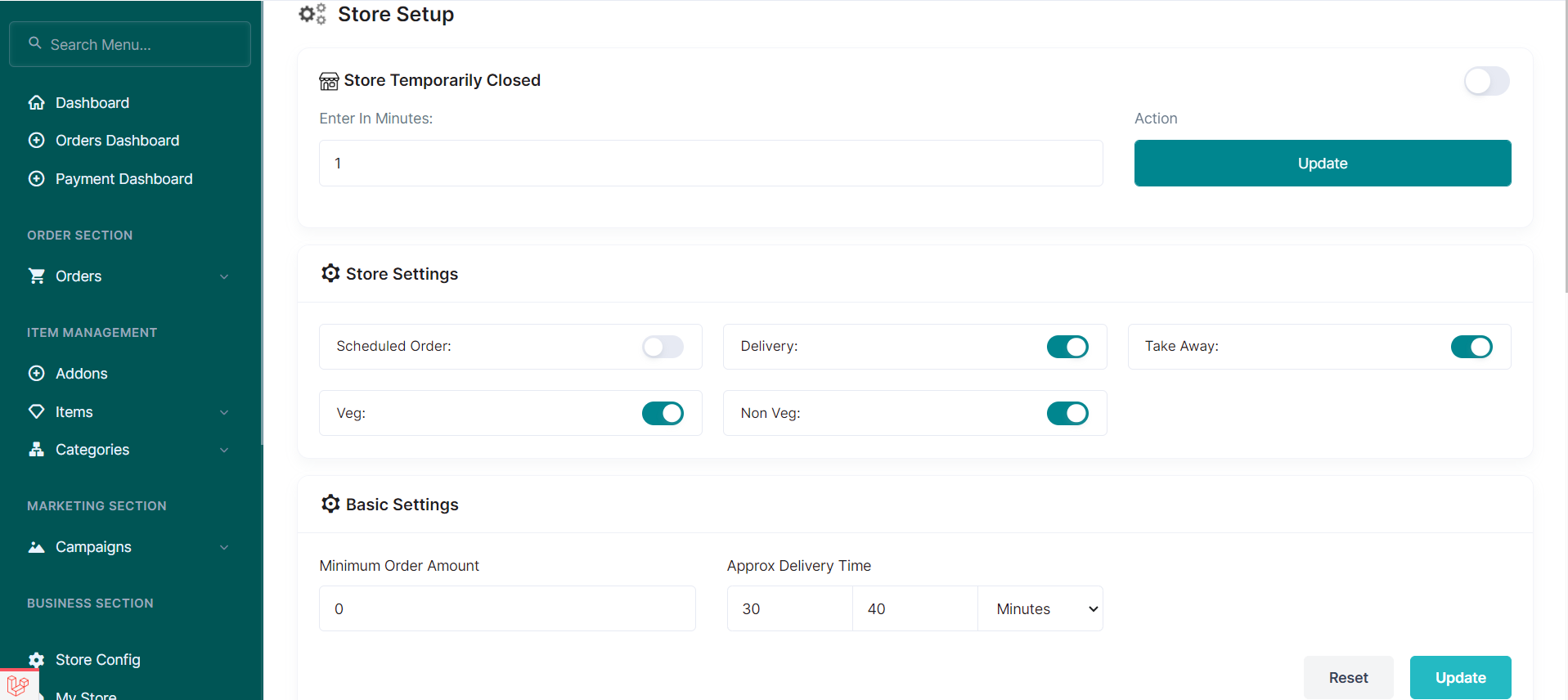The height and width of the screenshot is (700, 1568).
Task: Click the Orders Dashboard plus icon
Action: [37, 141]
